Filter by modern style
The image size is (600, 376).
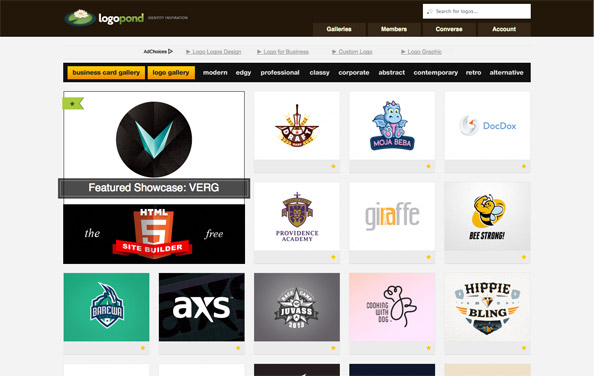point(215,73)
